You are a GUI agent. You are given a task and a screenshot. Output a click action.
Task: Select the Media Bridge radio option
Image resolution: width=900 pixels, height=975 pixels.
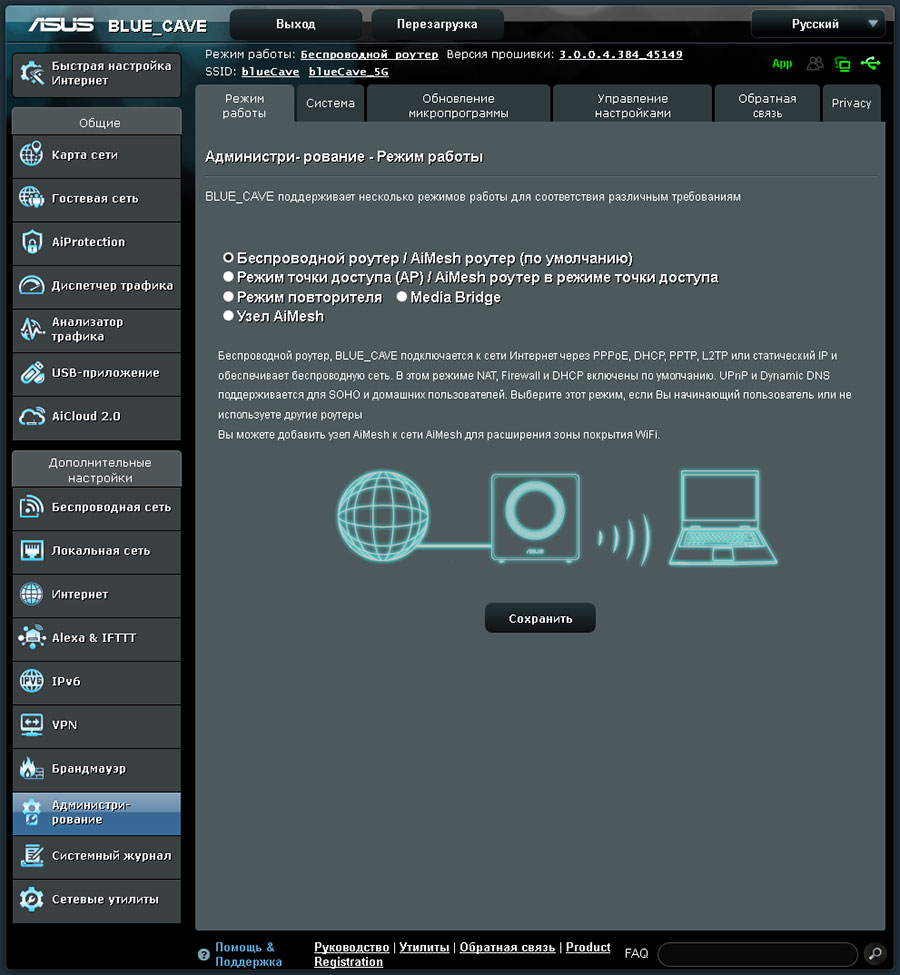click(402, 297)
